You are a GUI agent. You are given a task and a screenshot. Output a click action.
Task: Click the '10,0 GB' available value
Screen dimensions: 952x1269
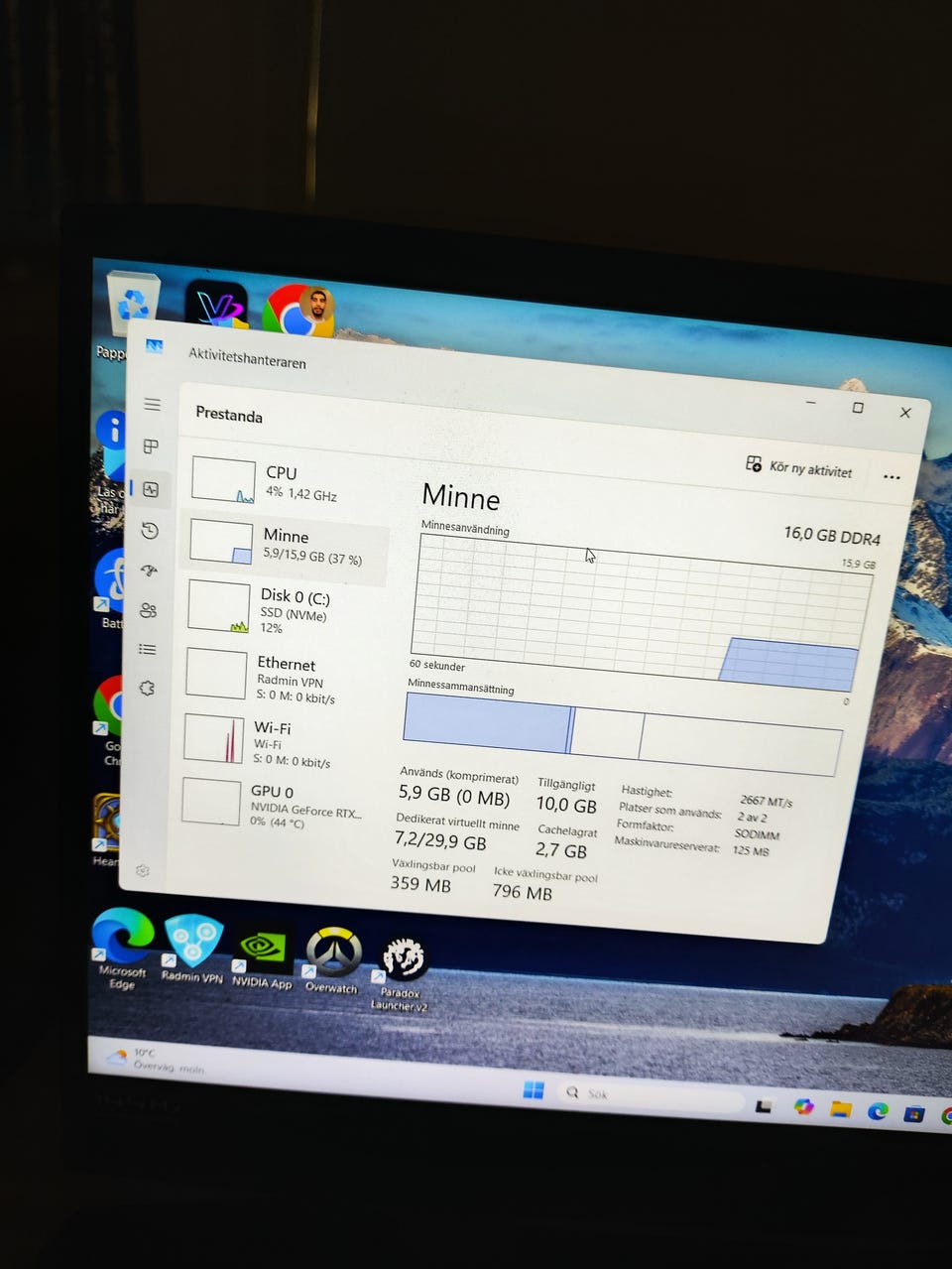coord(566,805)
